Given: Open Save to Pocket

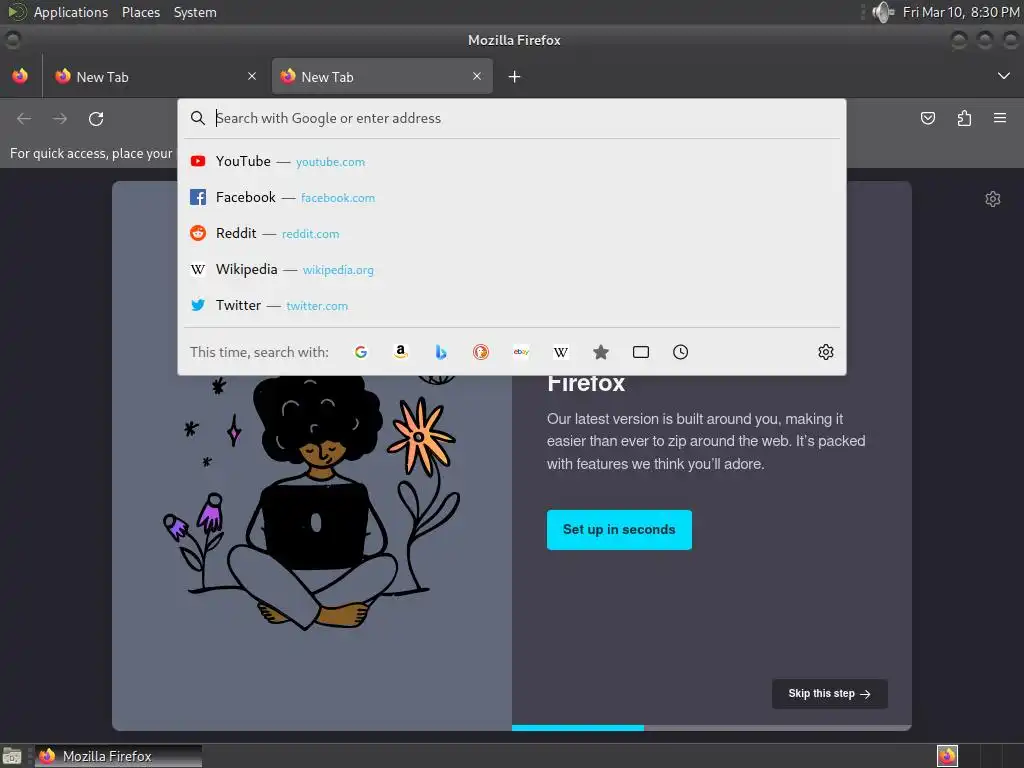Looking at the screenshot, I should (927, 118).
